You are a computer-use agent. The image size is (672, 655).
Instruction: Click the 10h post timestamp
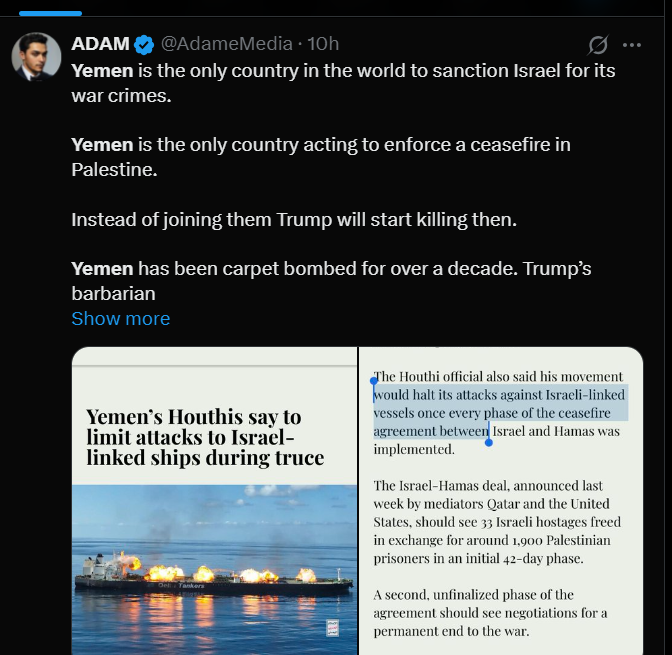[x=323, y=44]
